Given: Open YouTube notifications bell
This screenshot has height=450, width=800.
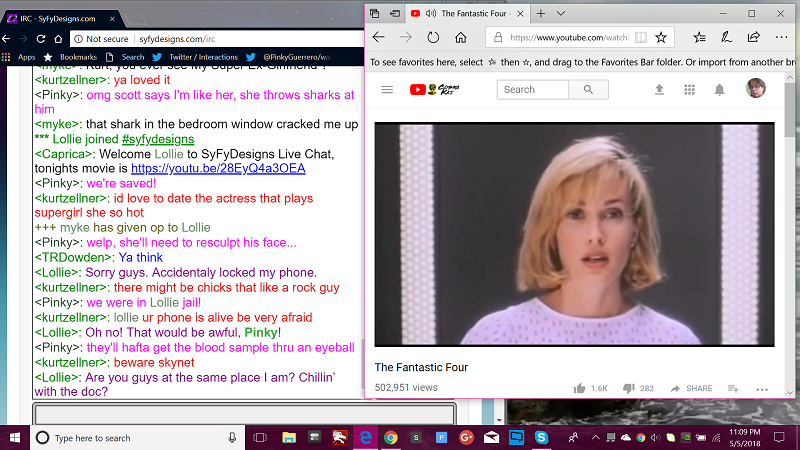Looking at the screenshot, I should point(719,90).
